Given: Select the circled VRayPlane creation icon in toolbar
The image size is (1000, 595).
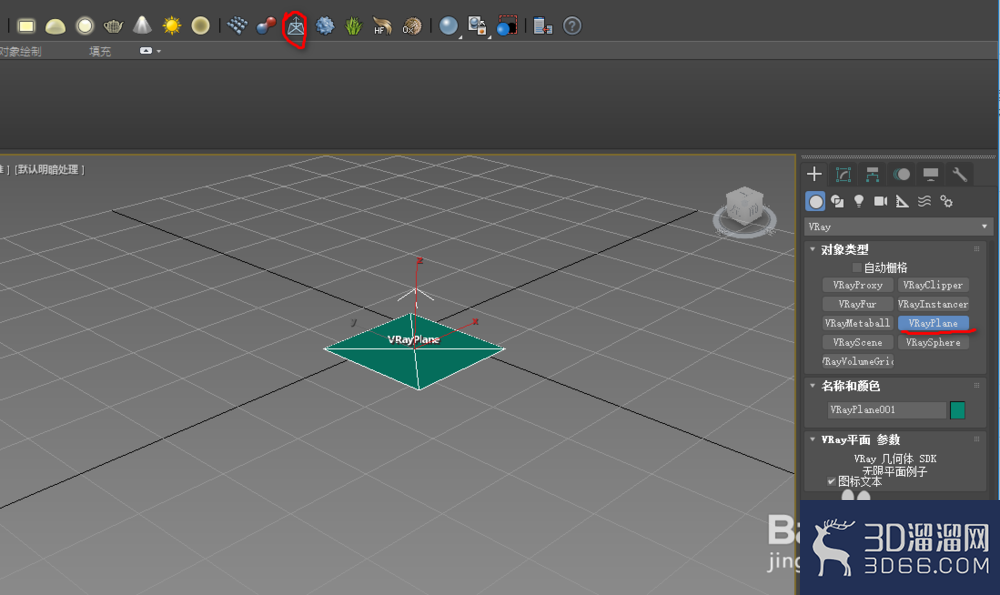Looking at the screenshot, I should click(x=294, y=27).
